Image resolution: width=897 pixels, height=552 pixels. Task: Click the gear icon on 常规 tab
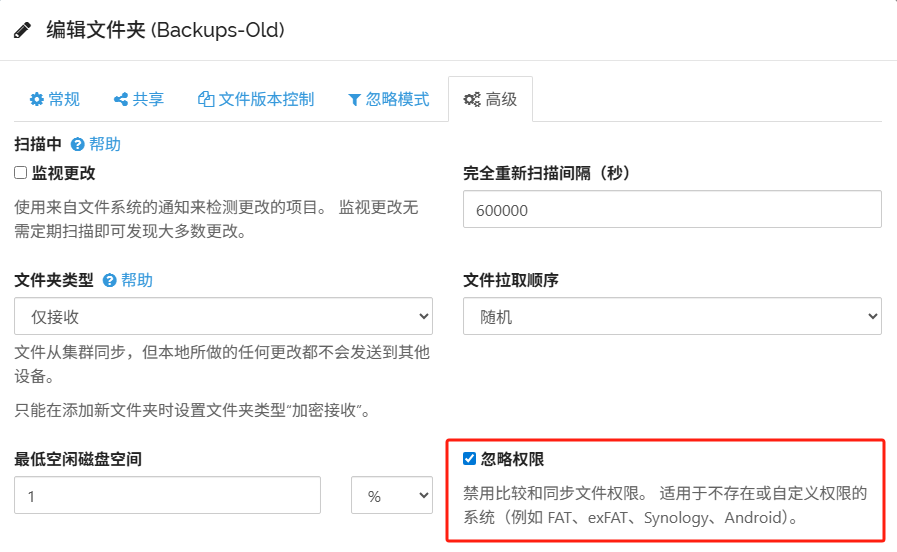(x=37, y=99)
